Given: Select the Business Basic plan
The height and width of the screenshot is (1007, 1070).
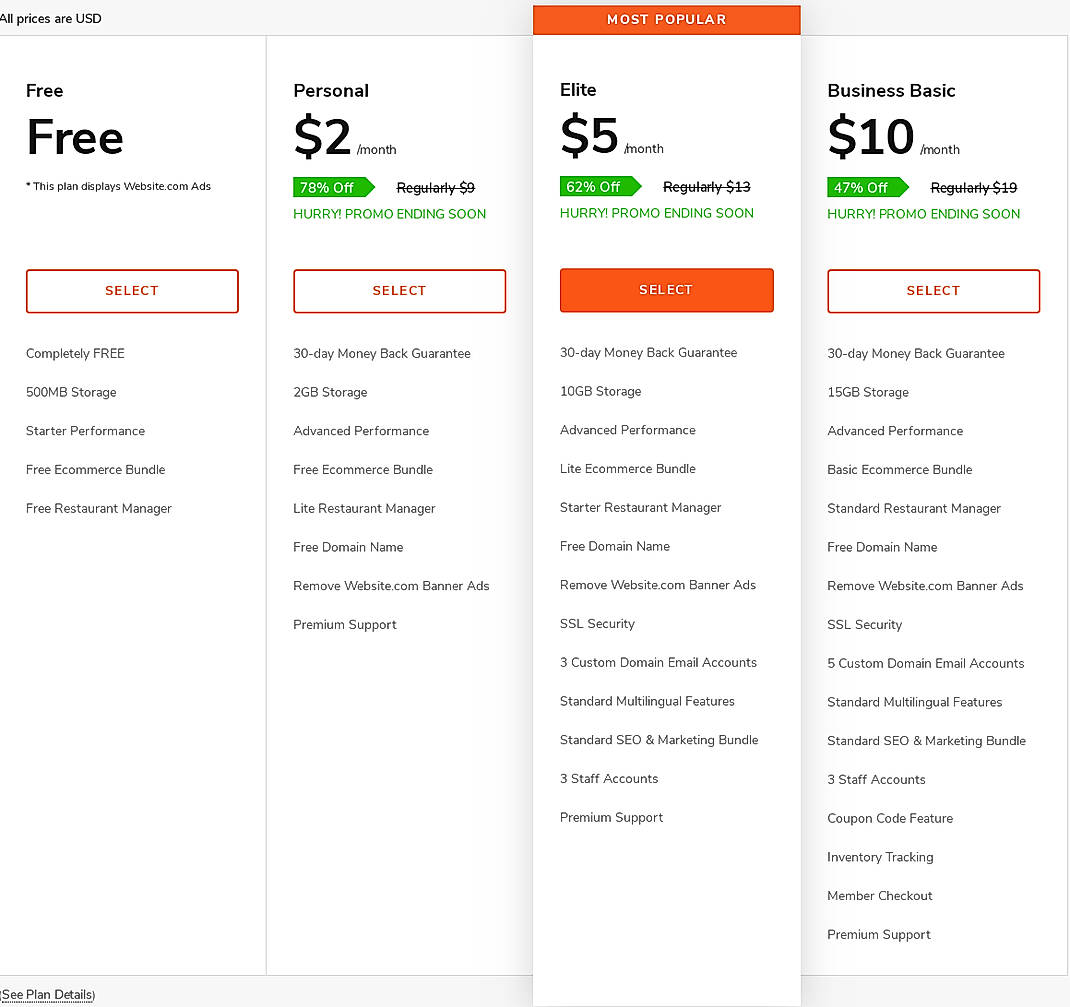Looking at the screenshot, I should [x=933, y=291].
